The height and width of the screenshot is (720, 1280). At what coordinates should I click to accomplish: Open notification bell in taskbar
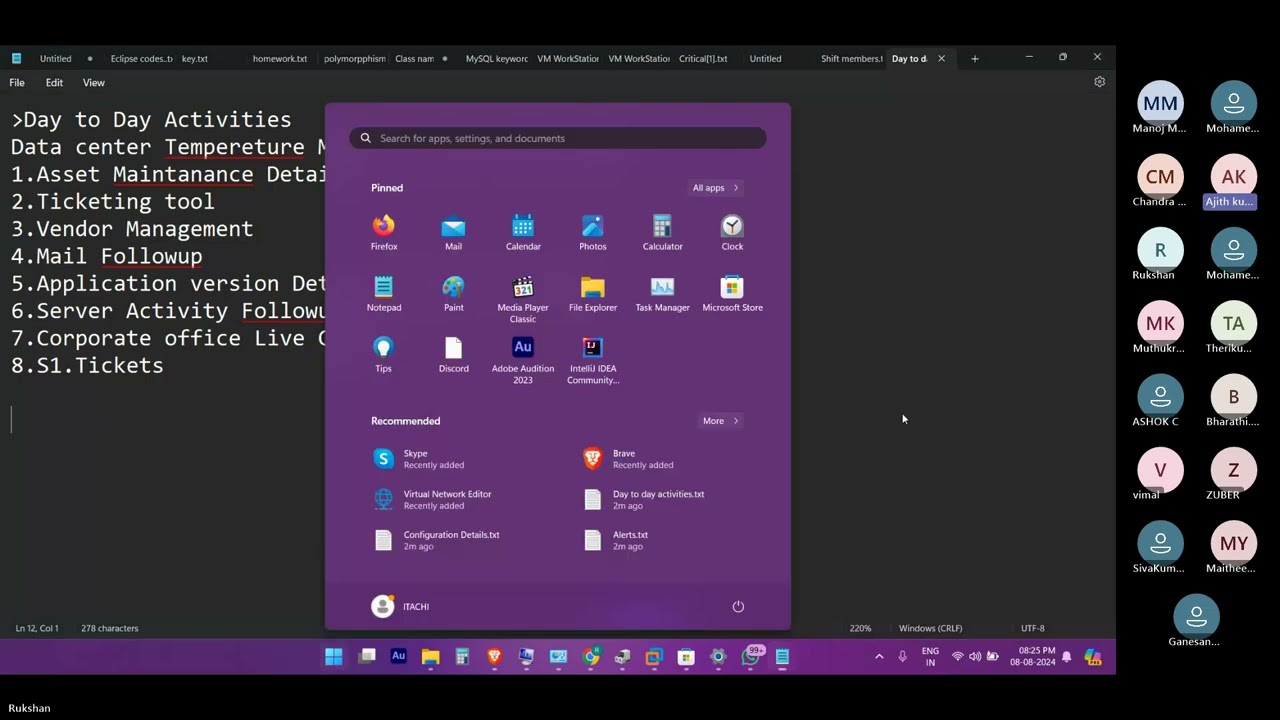point(1066,657)
